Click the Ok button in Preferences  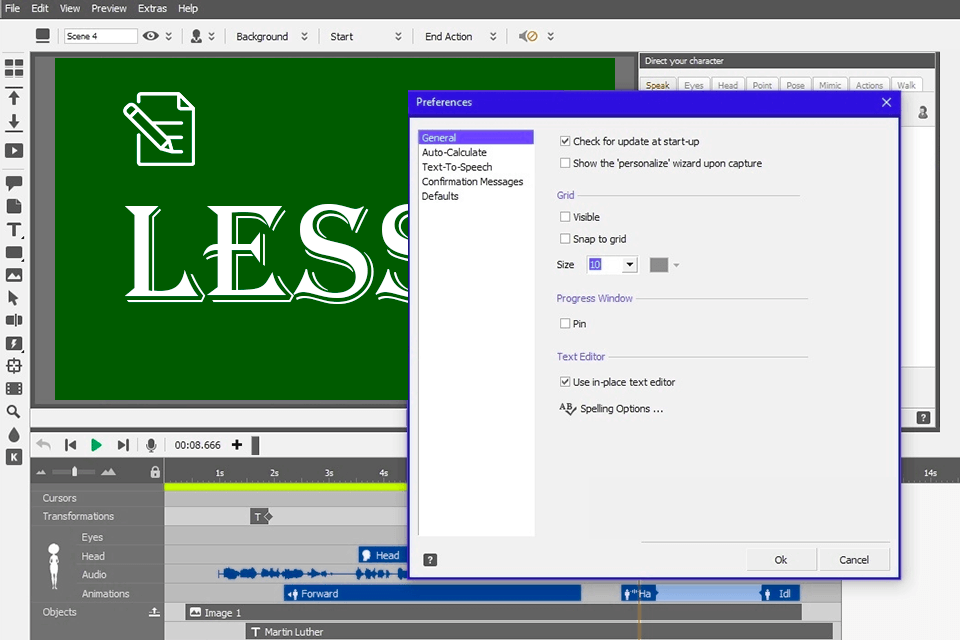coord(781,559)
